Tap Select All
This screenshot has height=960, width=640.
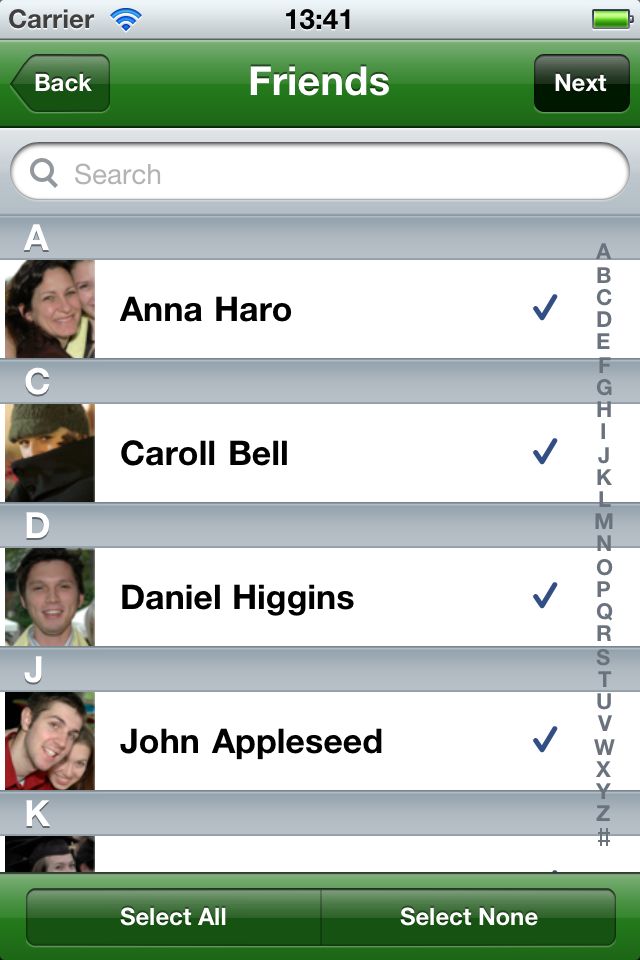click(173, 917)
